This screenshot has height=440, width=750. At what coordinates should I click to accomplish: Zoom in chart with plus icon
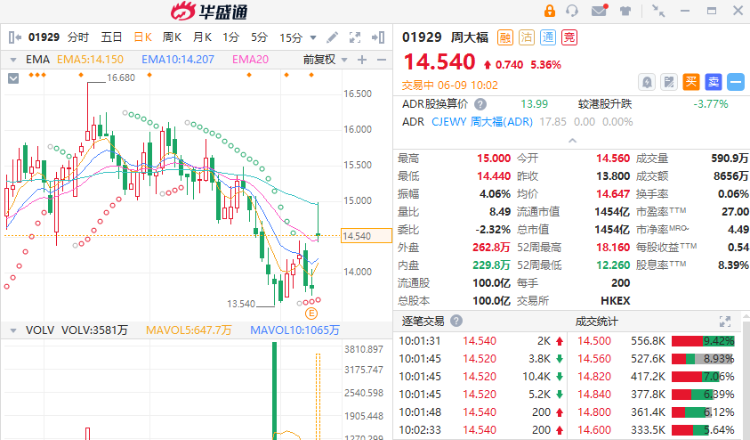362,60
